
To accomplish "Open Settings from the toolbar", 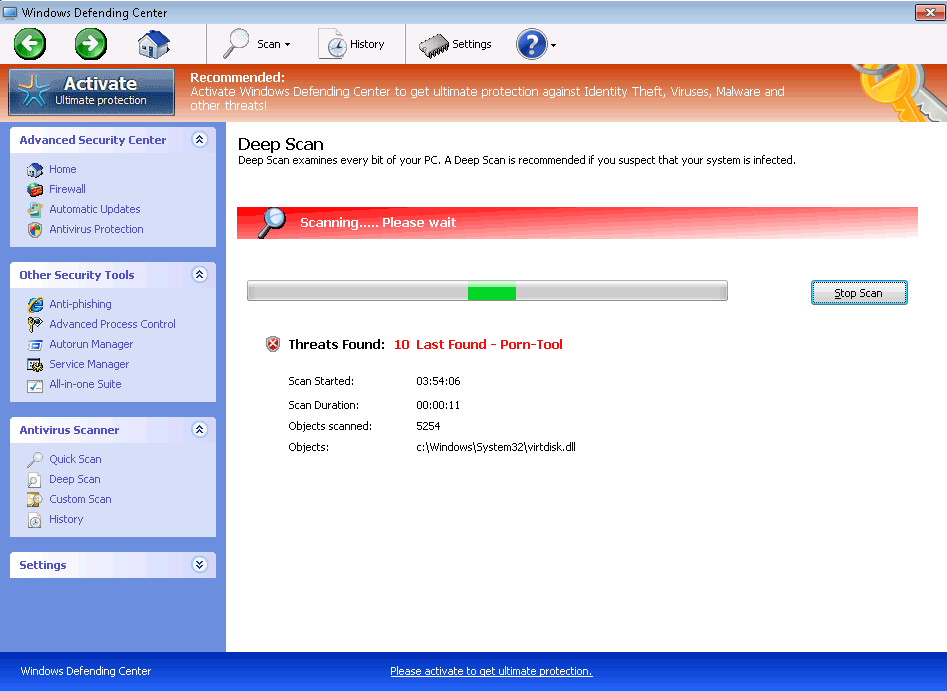I will (x=455, y=44).
